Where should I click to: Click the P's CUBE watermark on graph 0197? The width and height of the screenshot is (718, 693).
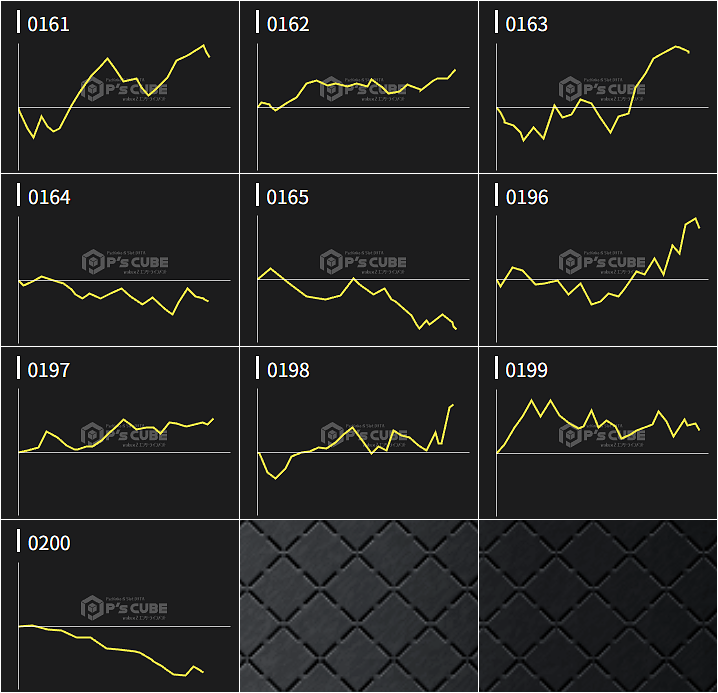click(x=124, y=435)
